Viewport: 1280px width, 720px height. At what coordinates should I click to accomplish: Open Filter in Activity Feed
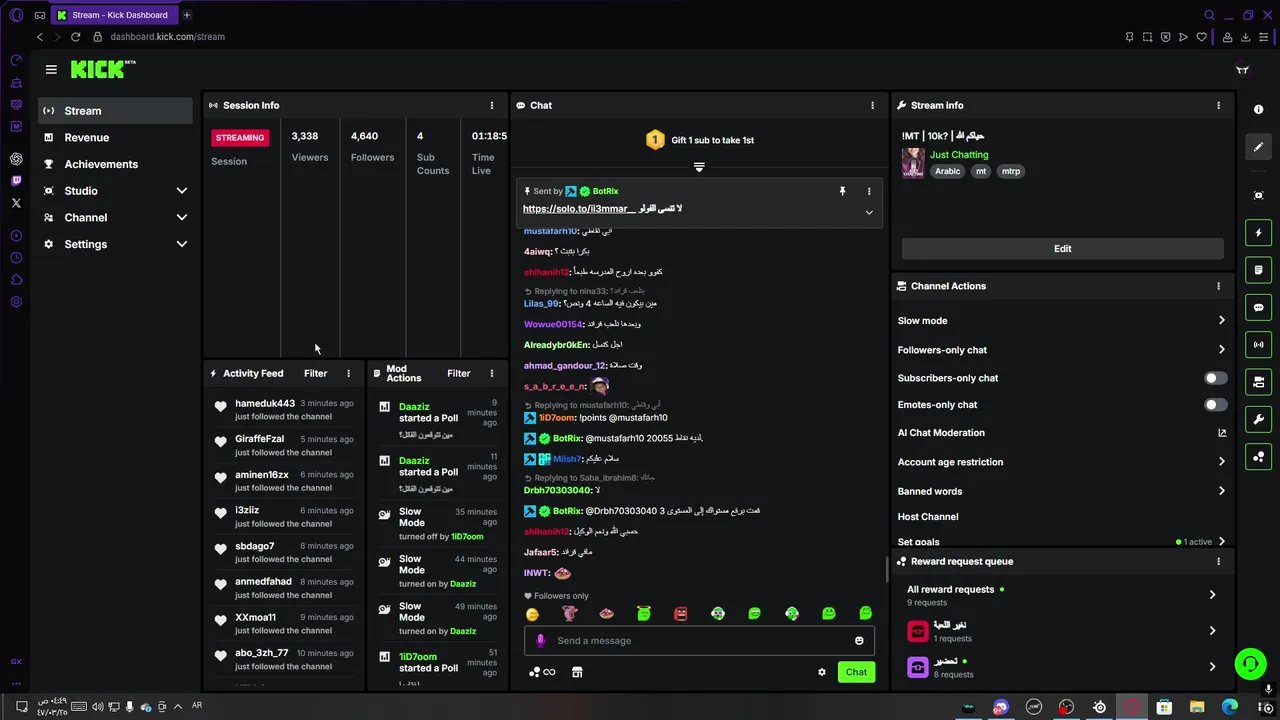315,373
